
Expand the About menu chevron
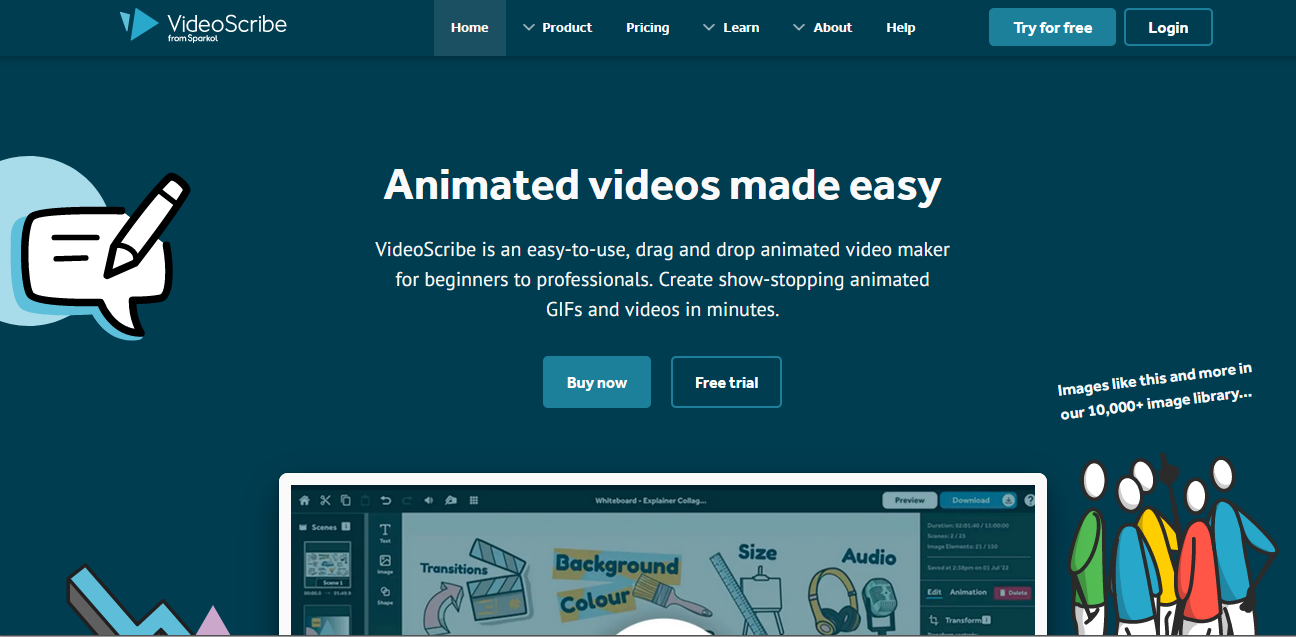[799, 28]
